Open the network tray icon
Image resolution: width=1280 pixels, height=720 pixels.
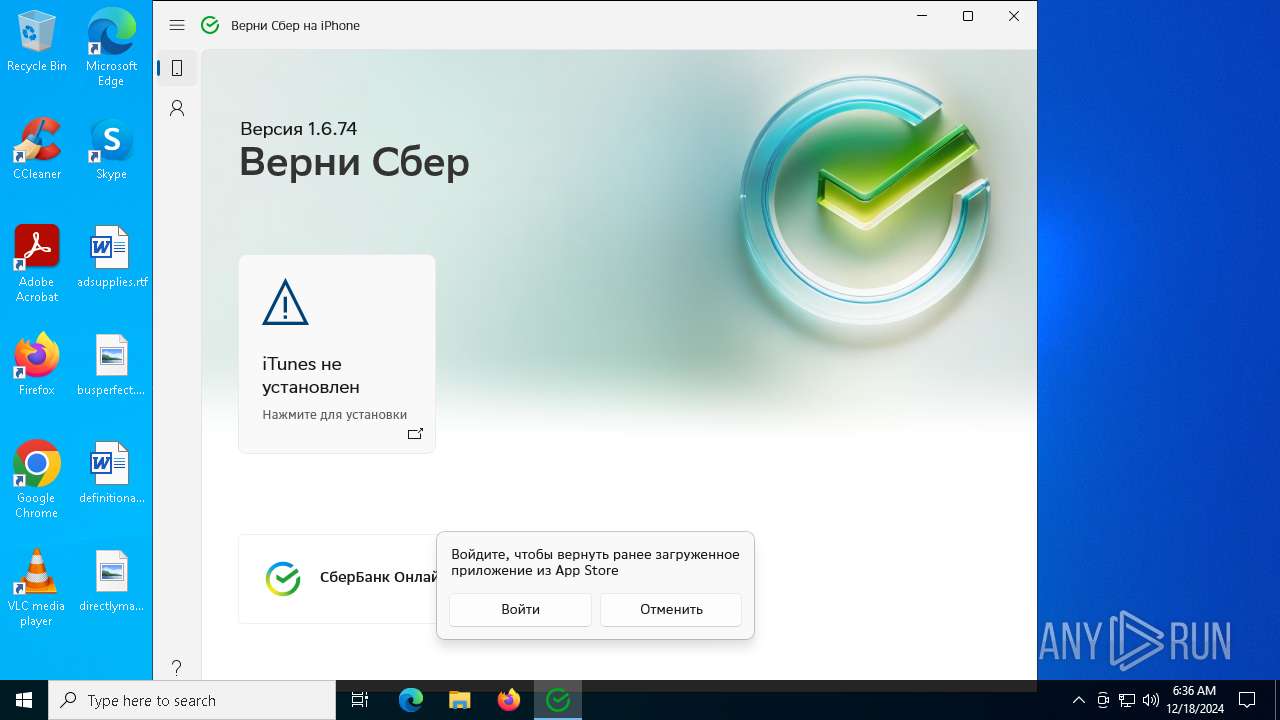1127,700
